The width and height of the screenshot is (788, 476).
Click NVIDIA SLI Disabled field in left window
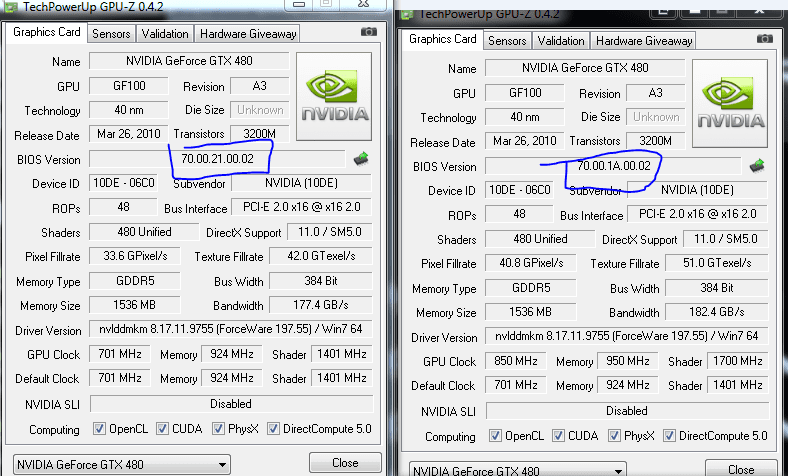pyautogui.click(x=231, y=404)
